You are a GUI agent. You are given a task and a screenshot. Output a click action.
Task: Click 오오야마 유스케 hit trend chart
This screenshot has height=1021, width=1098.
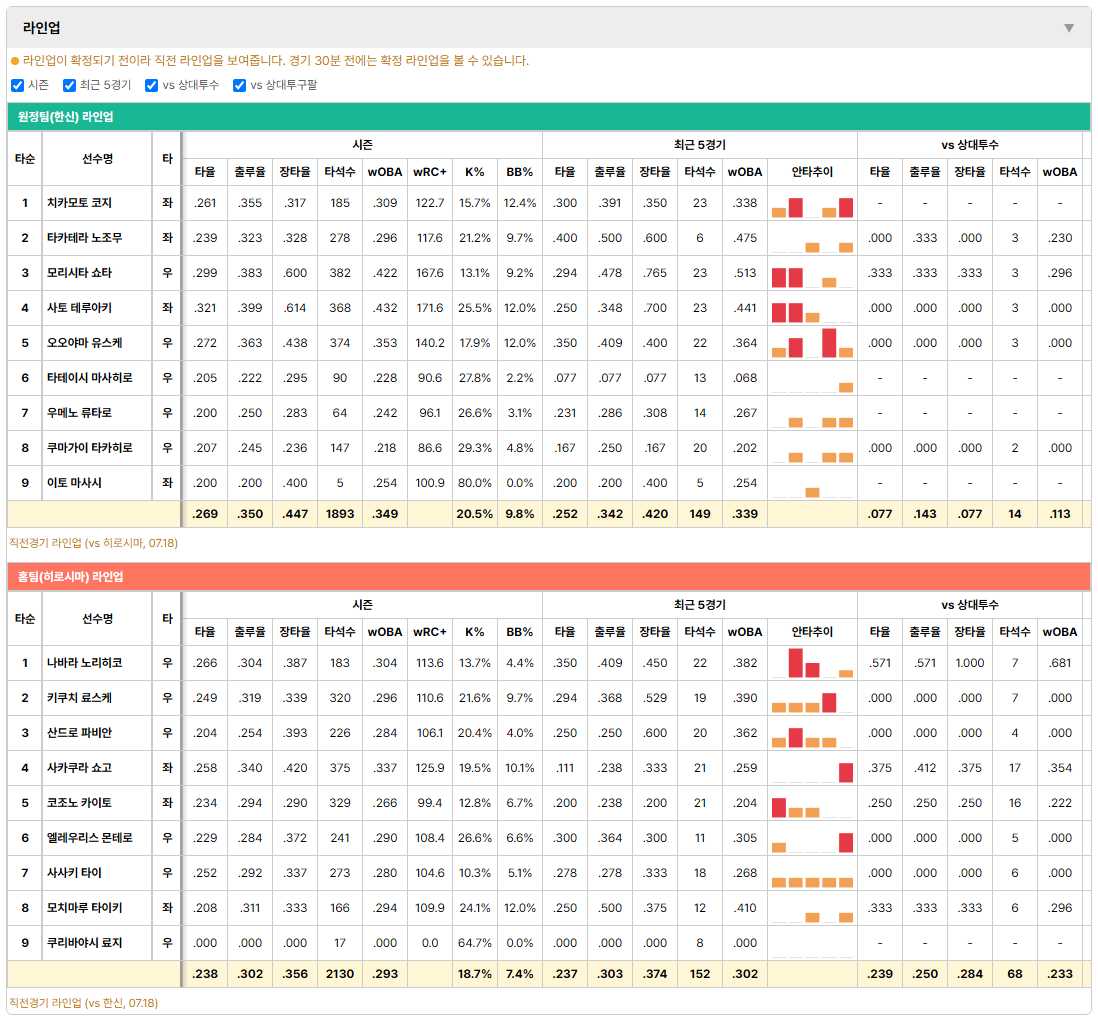pos(812,343)
